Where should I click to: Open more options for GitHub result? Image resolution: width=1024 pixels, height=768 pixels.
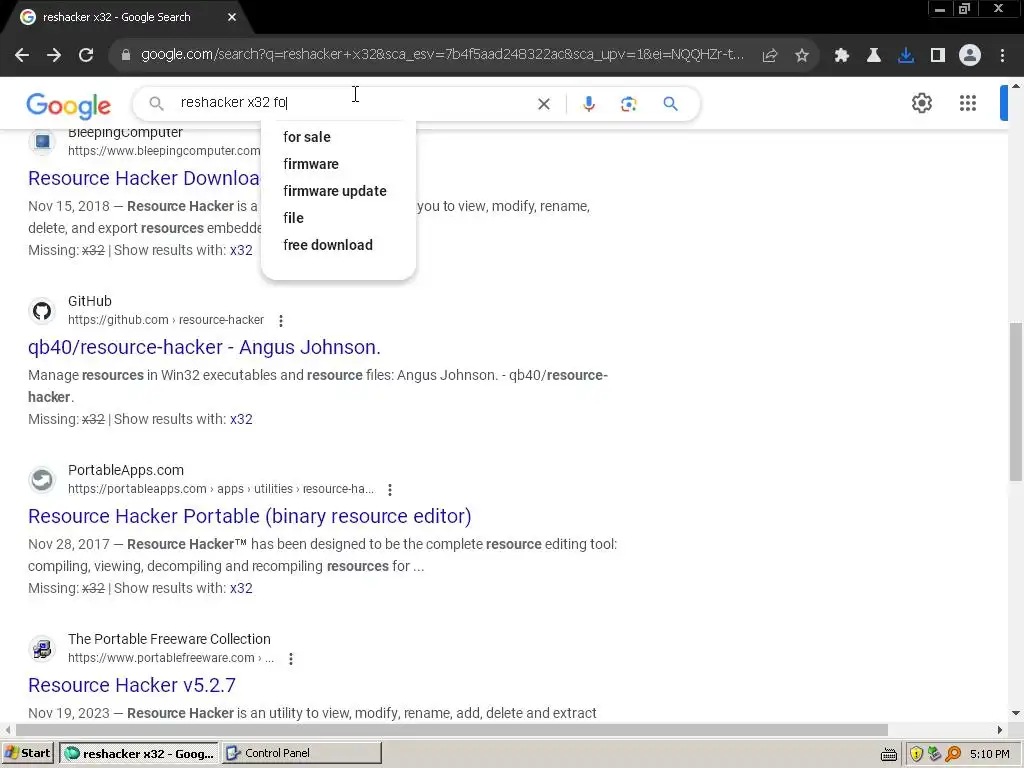coord(281,321)
